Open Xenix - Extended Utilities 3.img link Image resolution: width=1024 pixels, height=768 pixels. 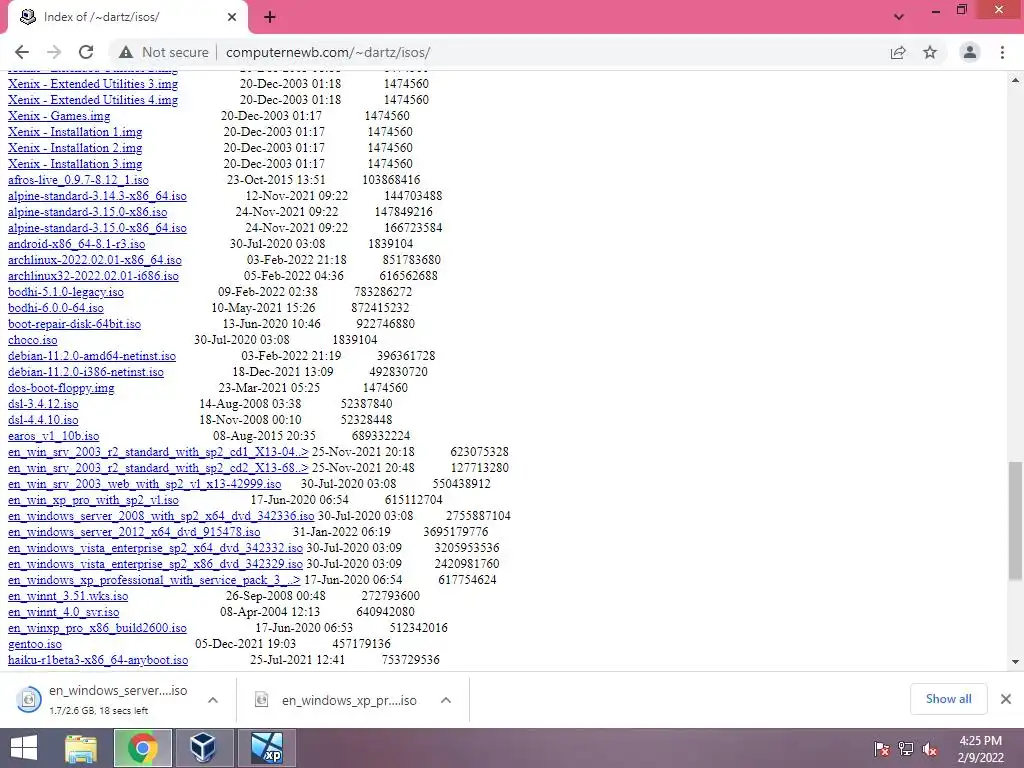(x=93, y=84)
